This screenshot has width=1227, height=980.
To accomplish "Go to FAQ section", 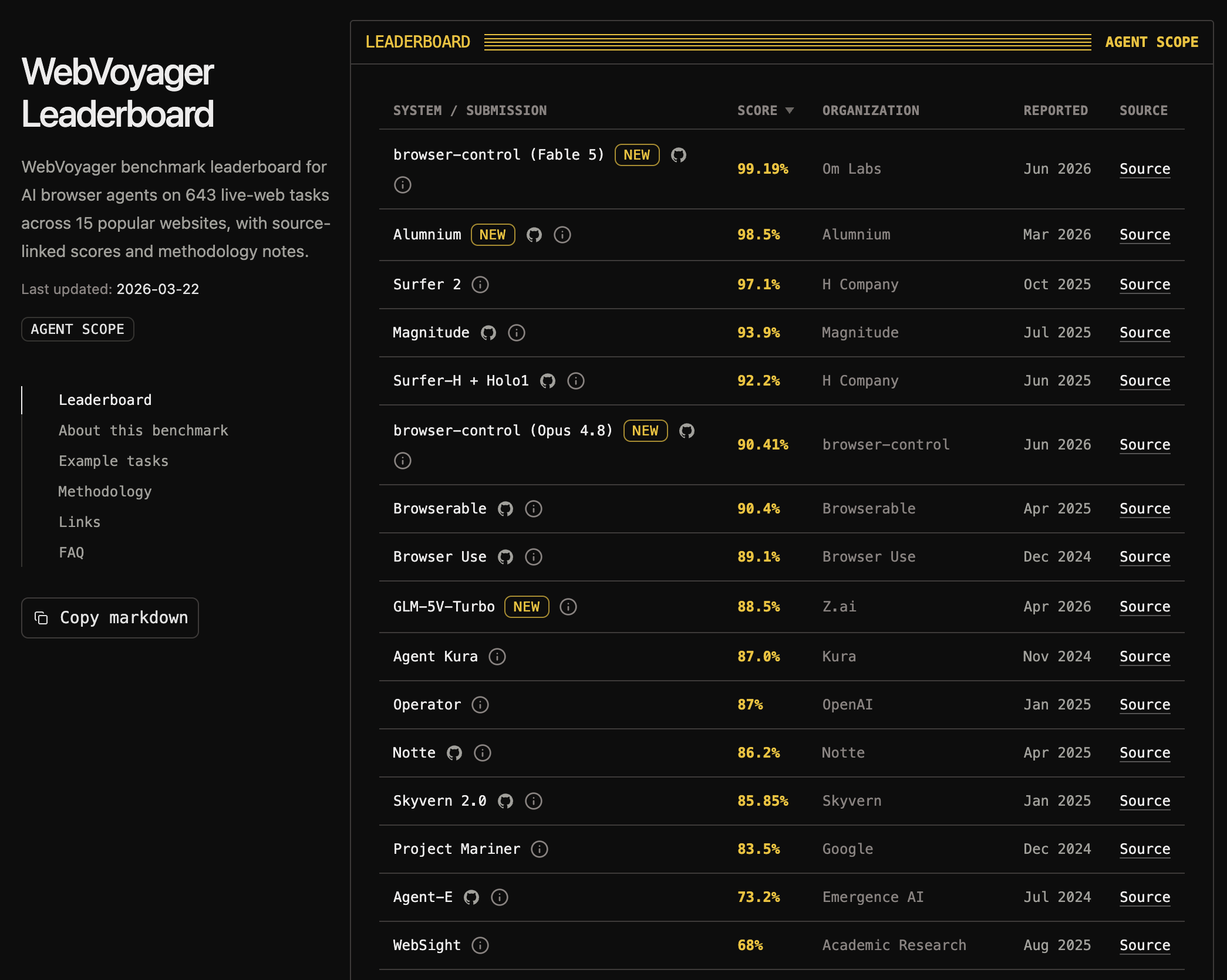I will (x=71, y=553).
